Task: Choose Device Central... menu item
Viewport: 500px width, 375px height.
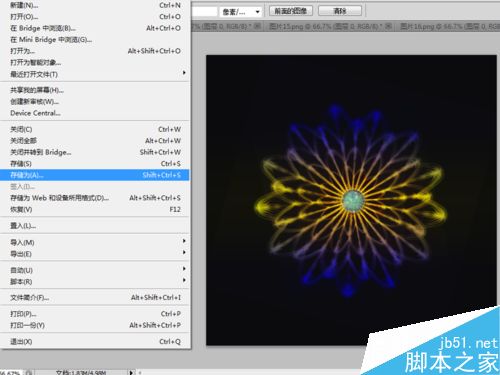Action: click(95, 113)
